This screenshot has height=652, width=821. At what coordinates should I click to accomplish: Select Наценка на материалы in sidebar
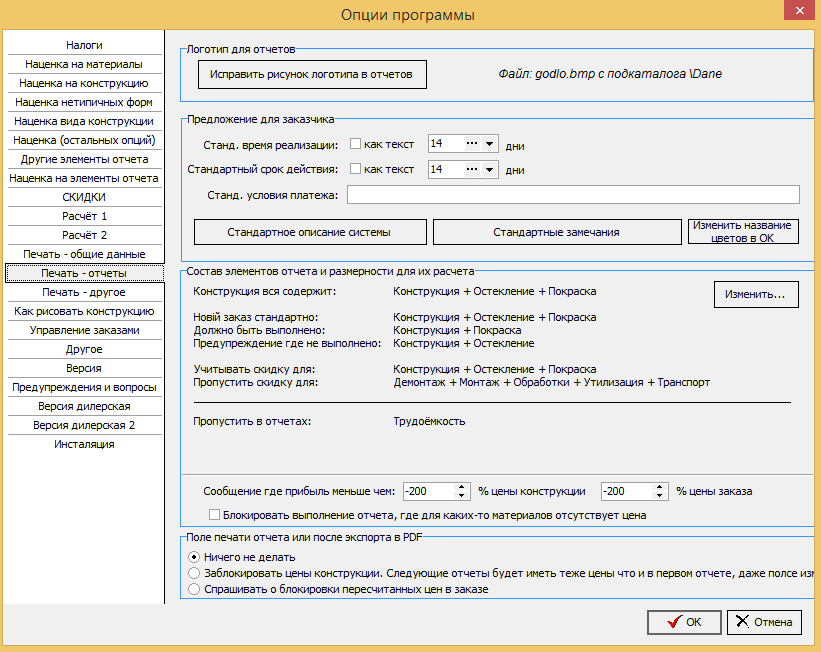[84, 64]
